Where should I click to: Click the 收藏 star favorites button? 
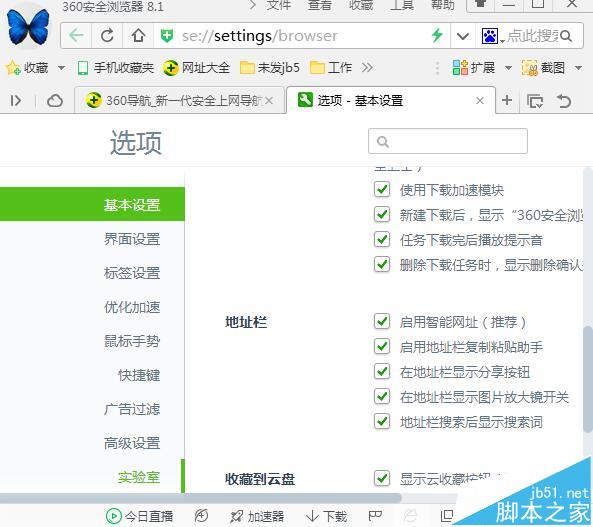(x=26, y=68)
